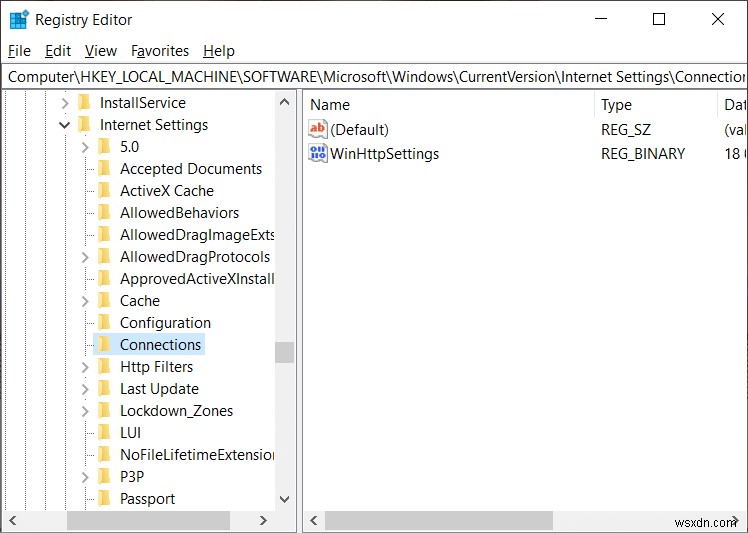Viewport: 748px width, 533px height.
Task: Expand the P3P key
Action: [x=85, y=477]
